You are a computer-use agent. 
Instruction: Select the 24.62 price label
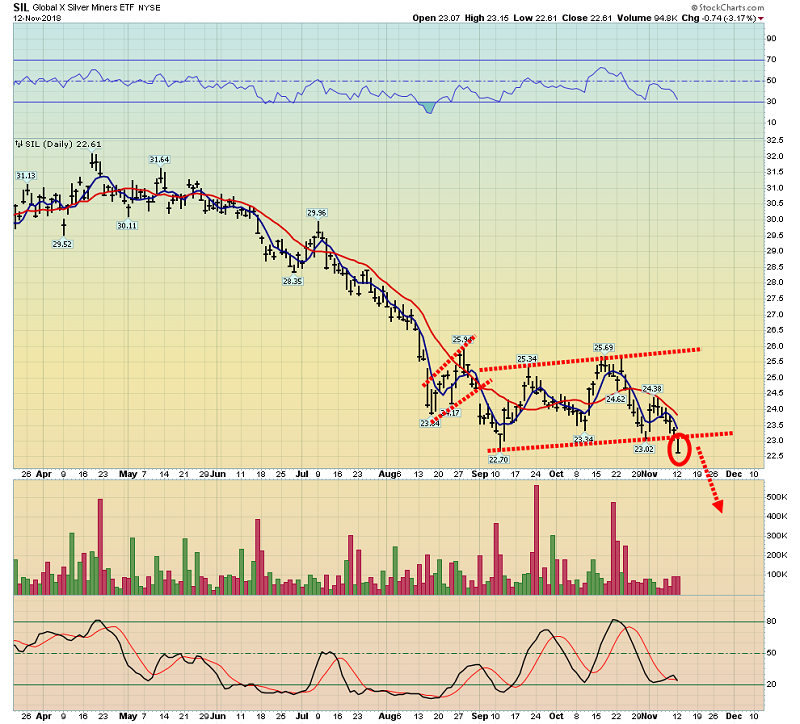coord(616,399)
